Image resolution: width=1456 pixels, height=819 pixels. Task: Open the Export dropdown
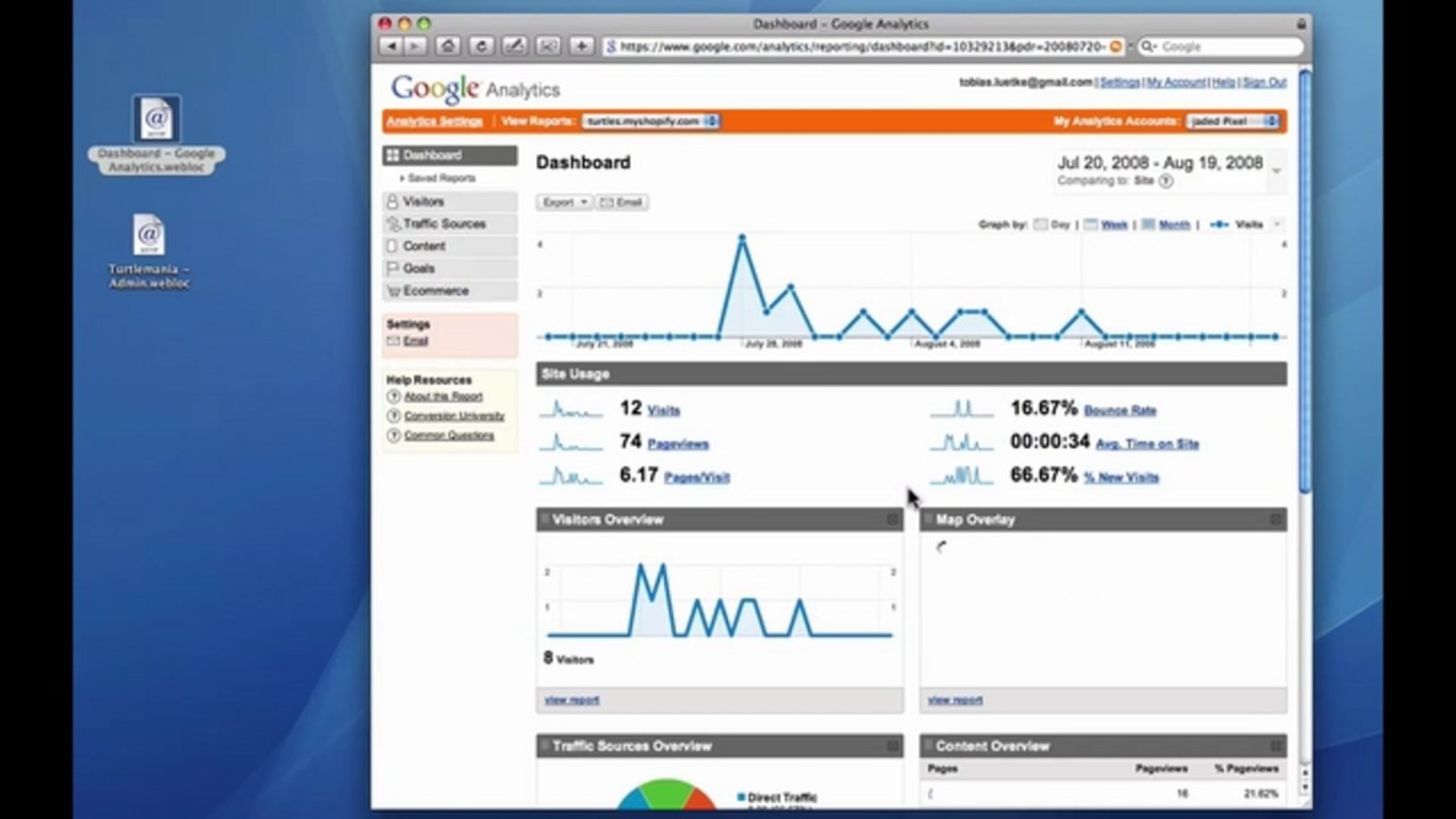coord(564,202)
